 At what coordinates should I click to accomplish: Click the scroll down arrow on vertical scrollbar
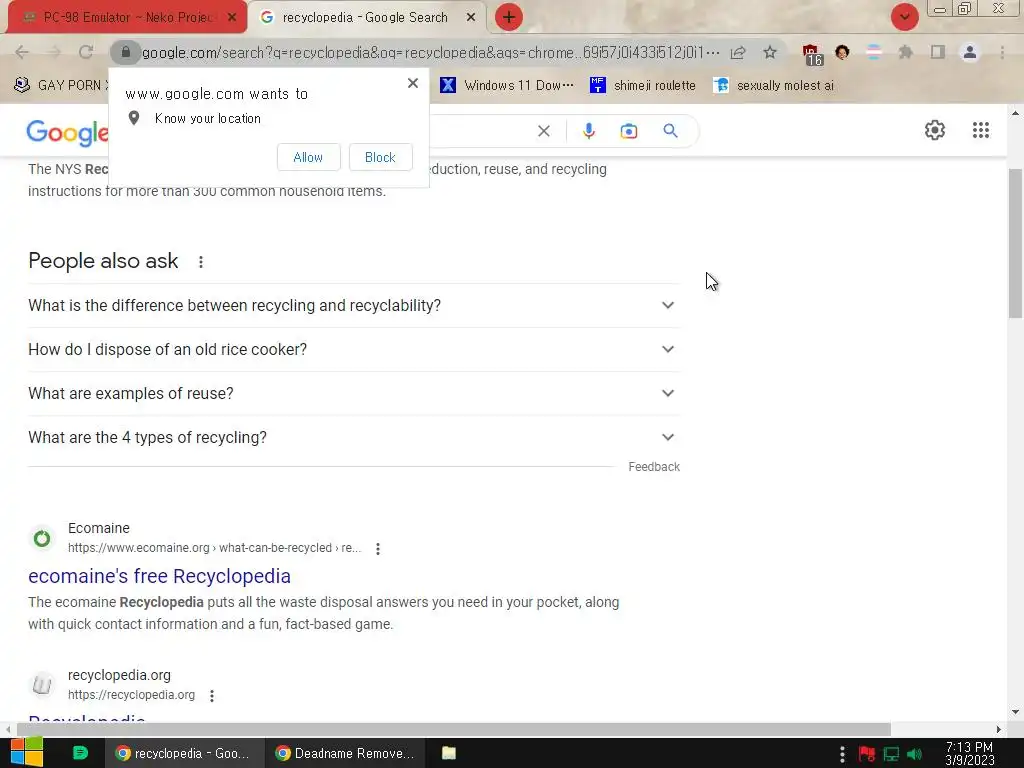coord(1015,712)
